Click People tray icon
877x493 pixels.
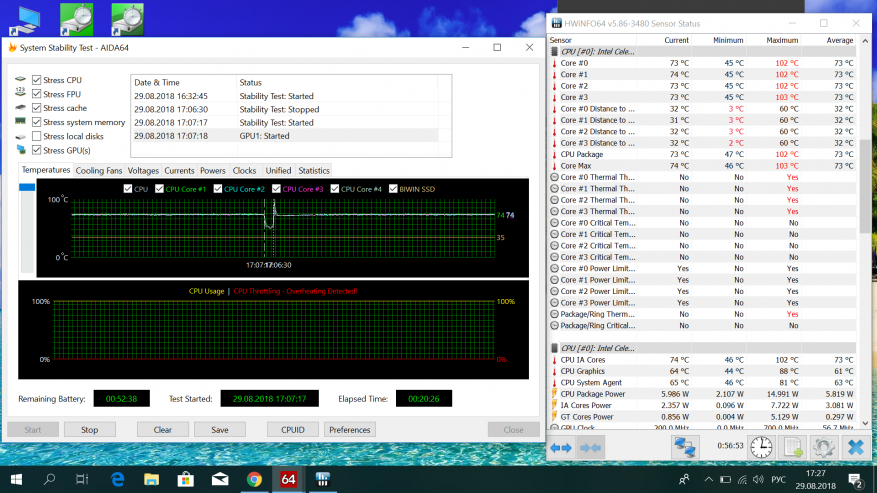(x=683, y=480)
